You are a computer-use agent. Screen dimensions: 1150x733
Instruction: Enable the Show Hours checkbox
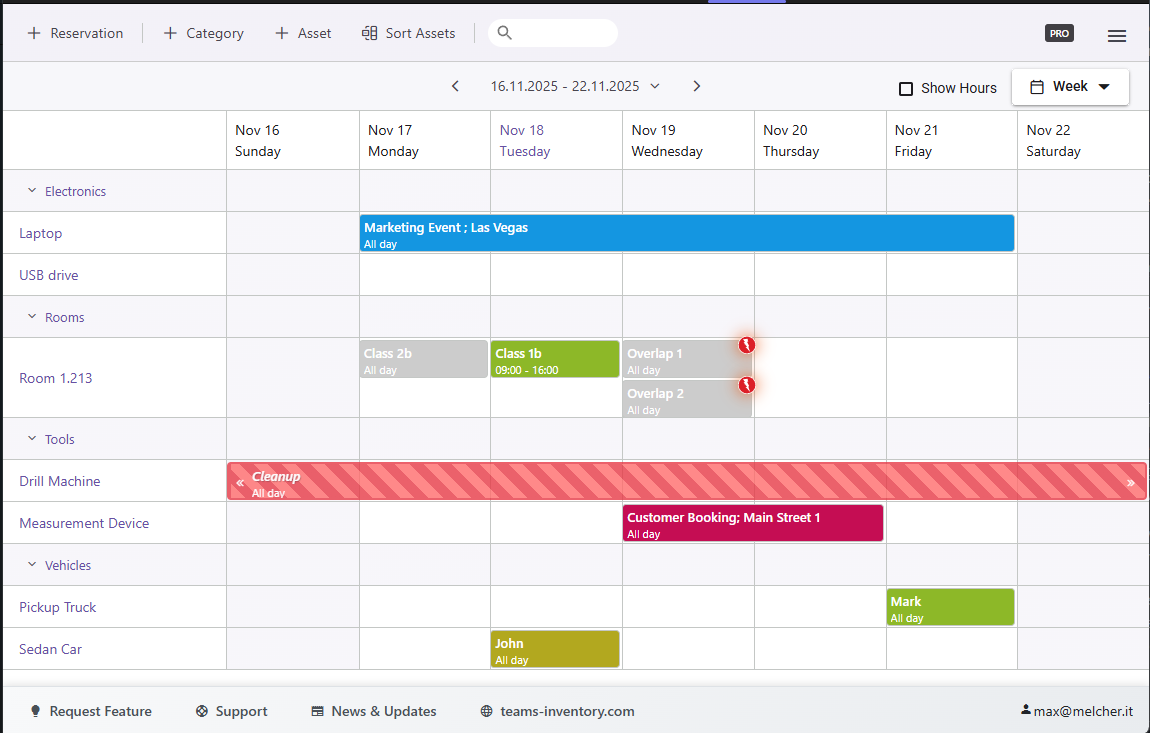click(906, 88)
